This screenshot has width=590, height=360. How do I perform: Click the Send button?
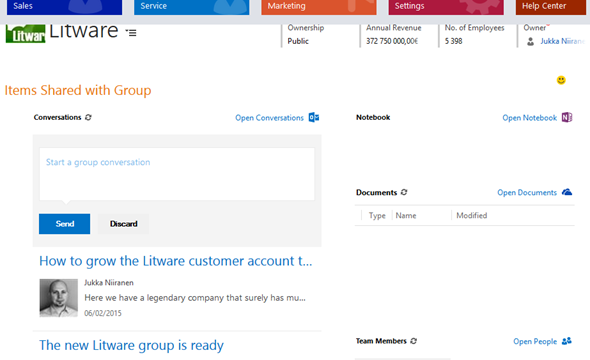[x=64, y=224]
